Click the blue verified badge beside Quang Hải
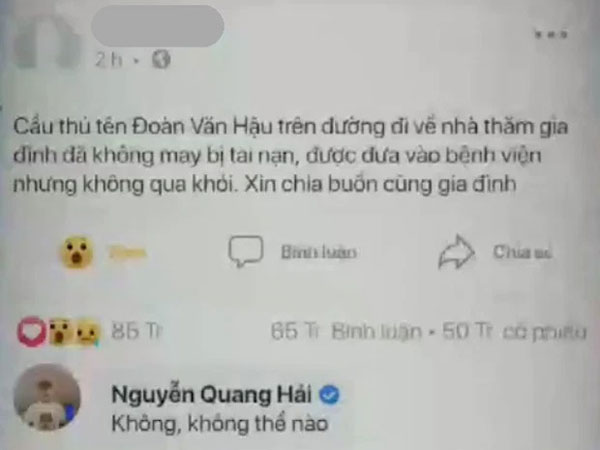The height and width of the screenshot is (450, 600). coord(329,395)
